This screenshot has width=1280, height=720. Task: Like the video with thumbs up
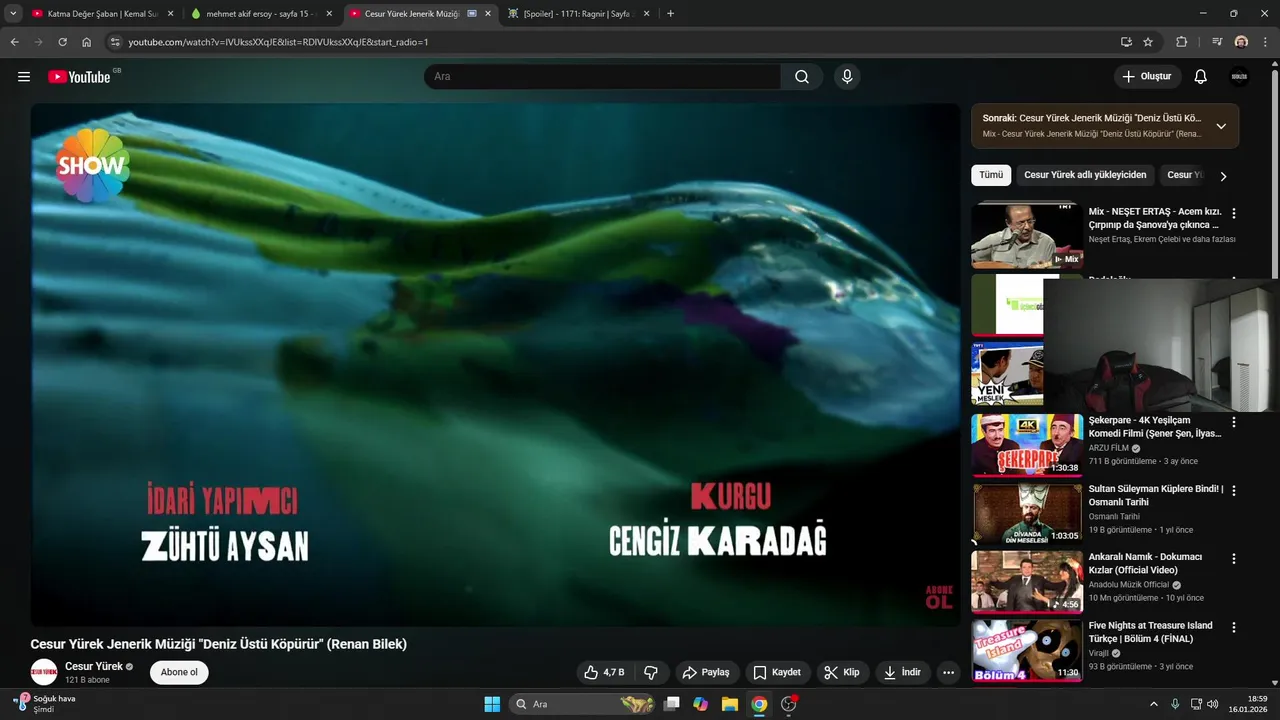coord(605,672)
